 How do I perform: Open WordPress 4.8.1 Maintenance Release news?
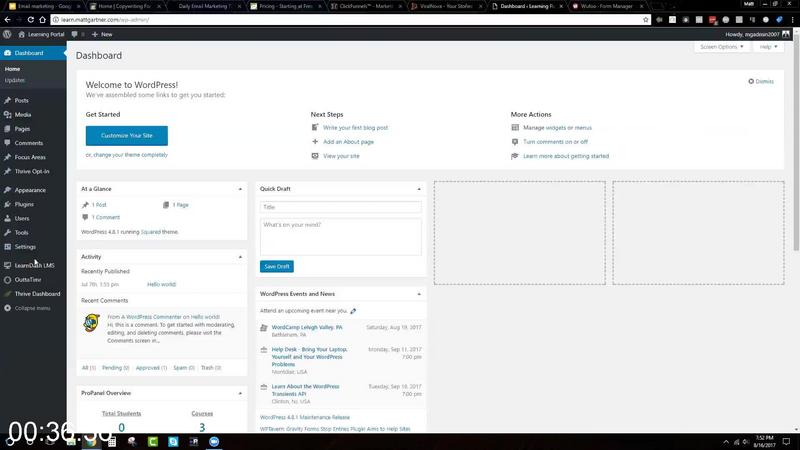[305, 417]
